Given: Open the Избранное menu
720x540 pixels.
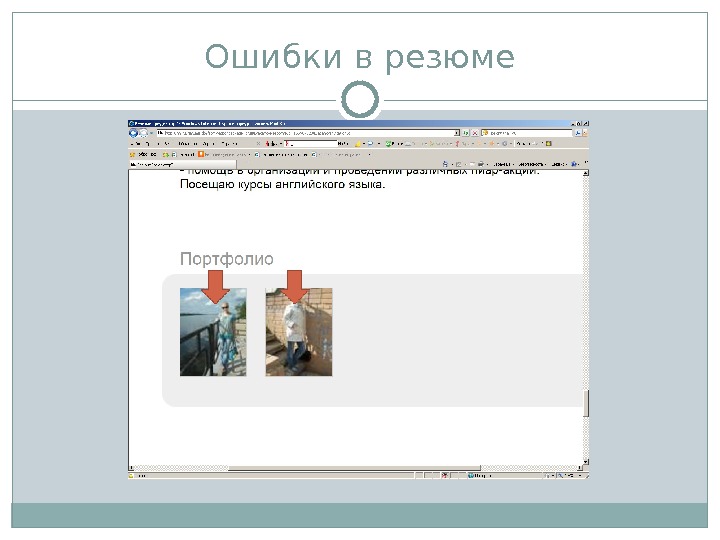Looking at the screenshot, I should click(188, 144).
